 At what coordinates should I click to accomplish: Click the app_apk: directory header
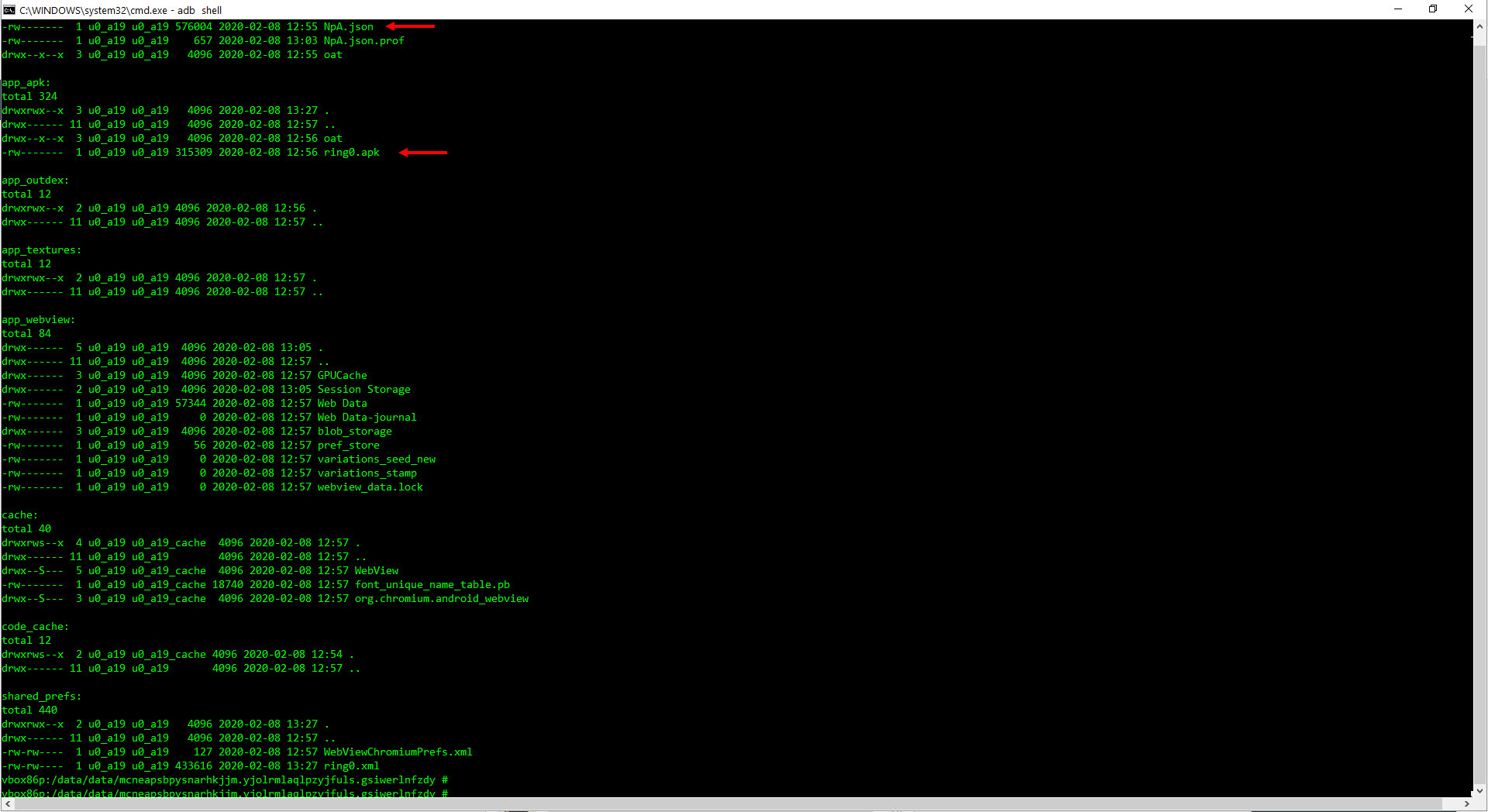coord(26,83)
